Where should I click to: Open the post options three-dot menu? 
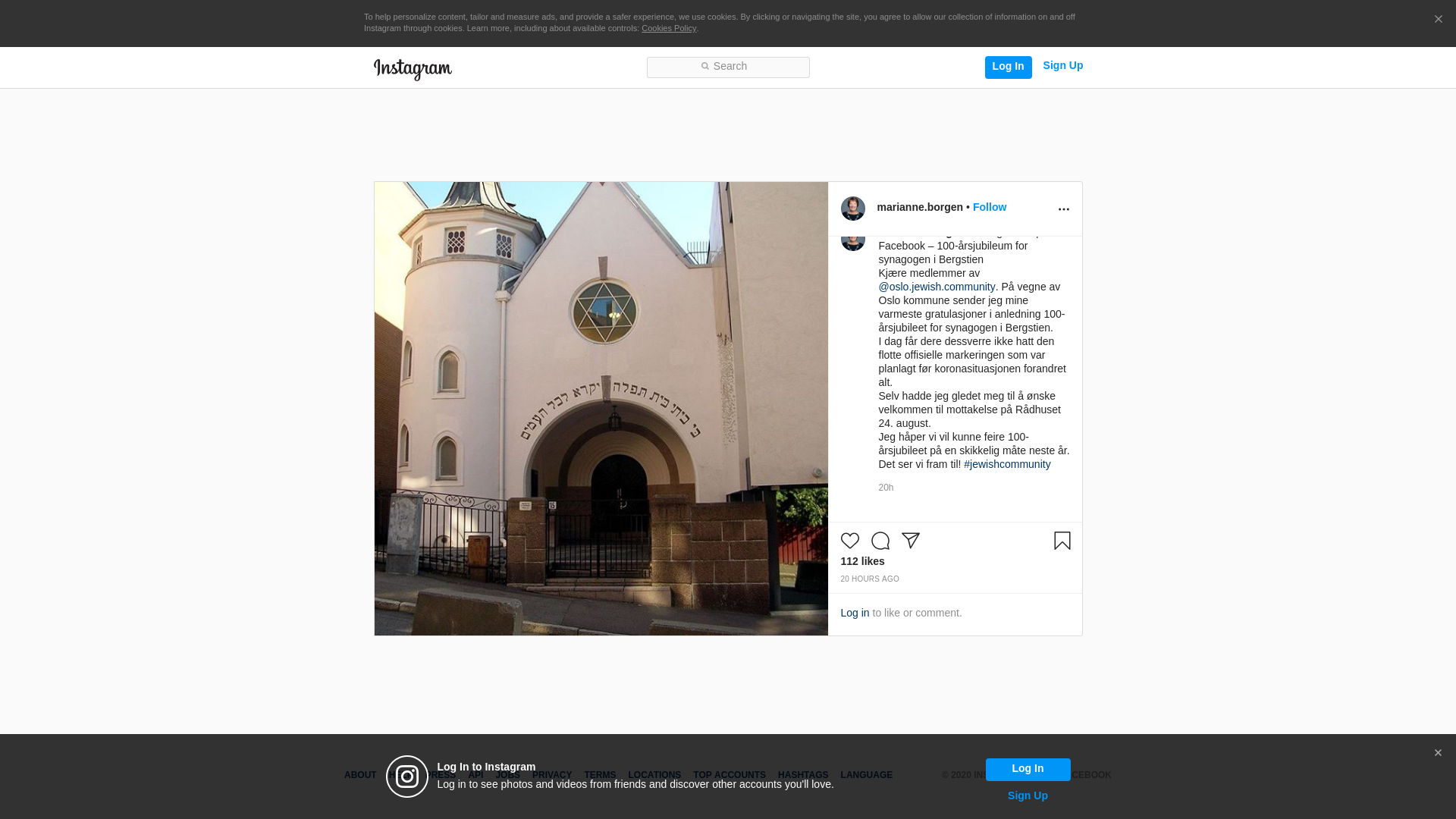pyautogui.click(x=1063, y=210)
